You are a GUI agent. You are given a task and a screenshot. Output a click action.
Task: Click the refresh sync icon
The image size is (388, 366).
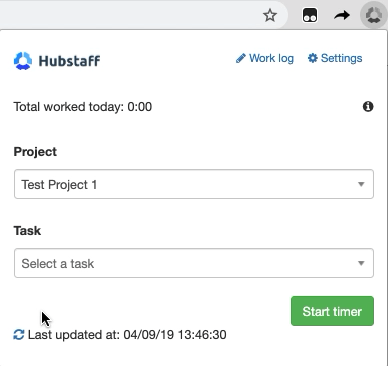click(19, 335)
